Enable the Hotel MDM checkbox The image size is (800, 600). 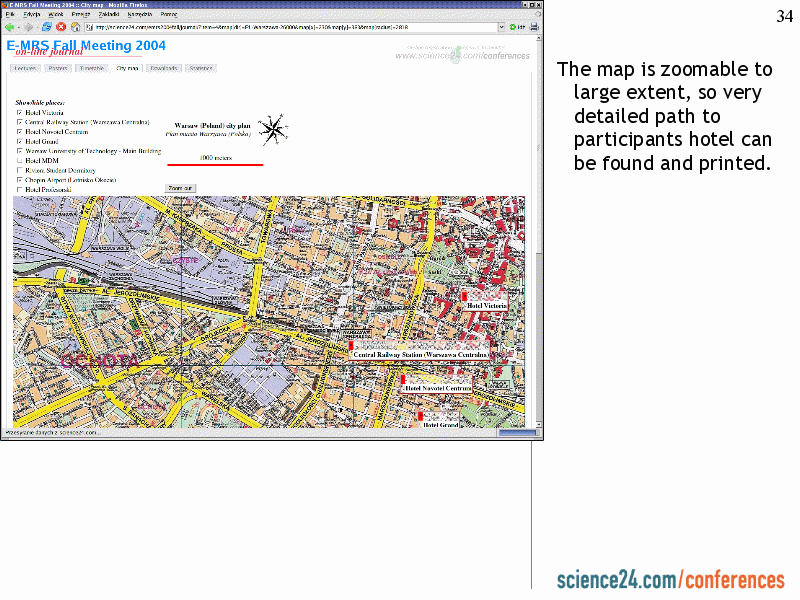click(19, 160)
